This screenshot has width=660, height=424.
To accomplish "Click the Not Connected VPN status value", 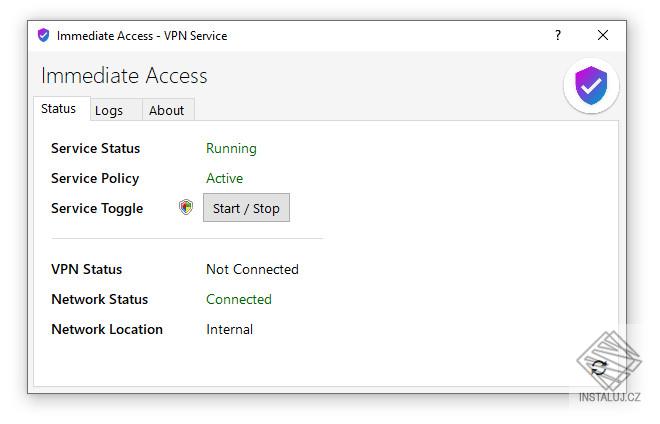I will (252, 269).
